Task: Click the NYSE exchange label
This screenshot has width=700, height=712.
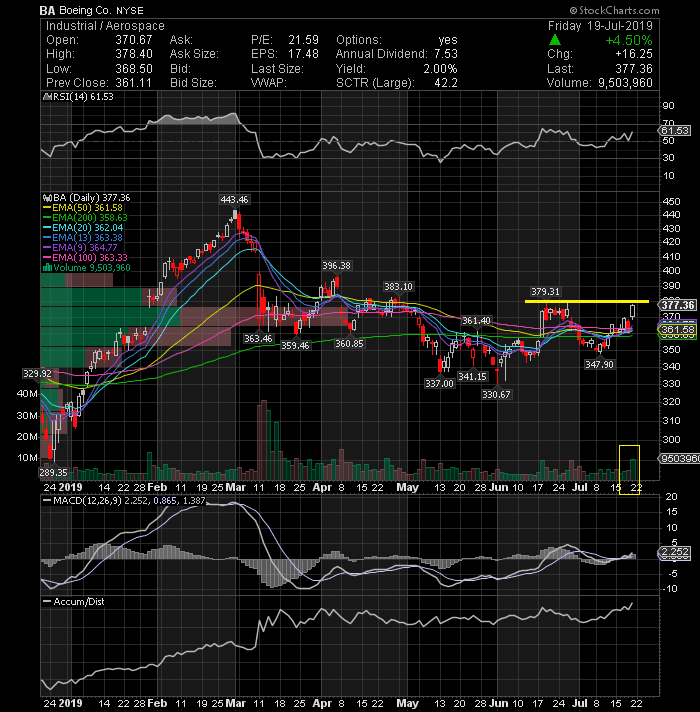Action: tap(130, 10)
